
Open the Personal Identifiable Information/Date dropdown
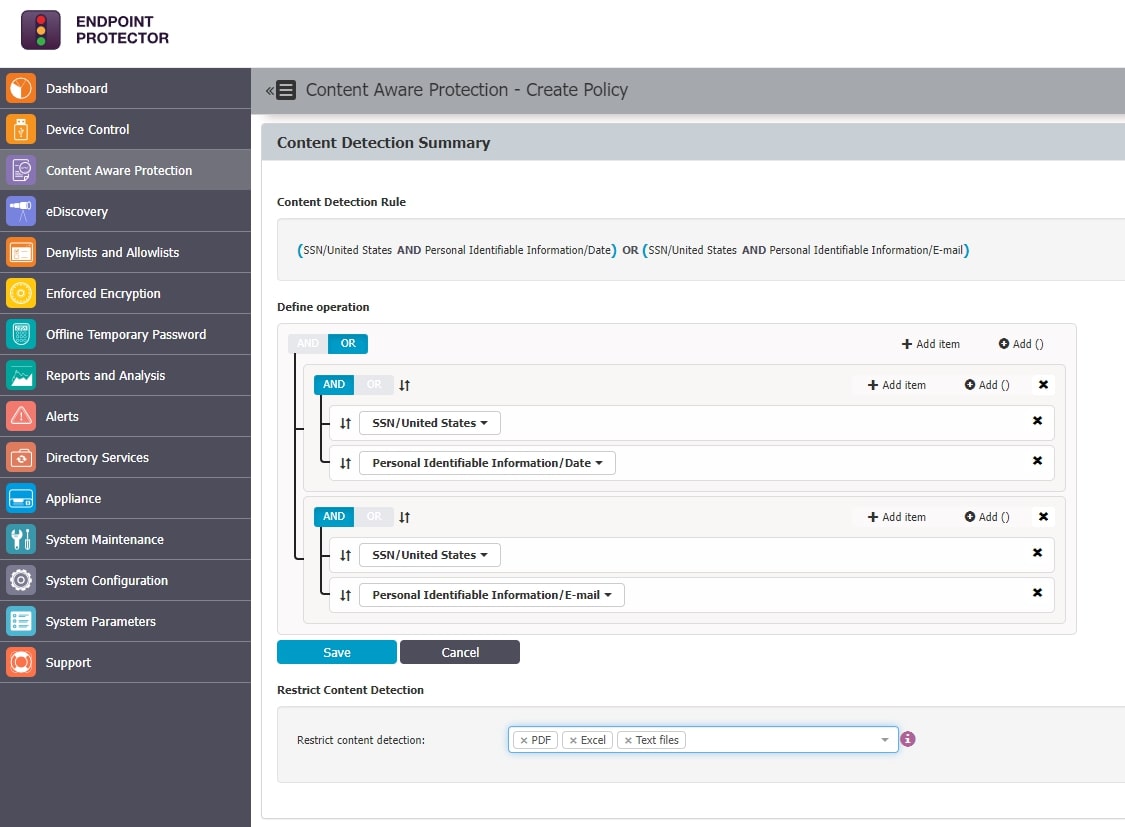487,462
